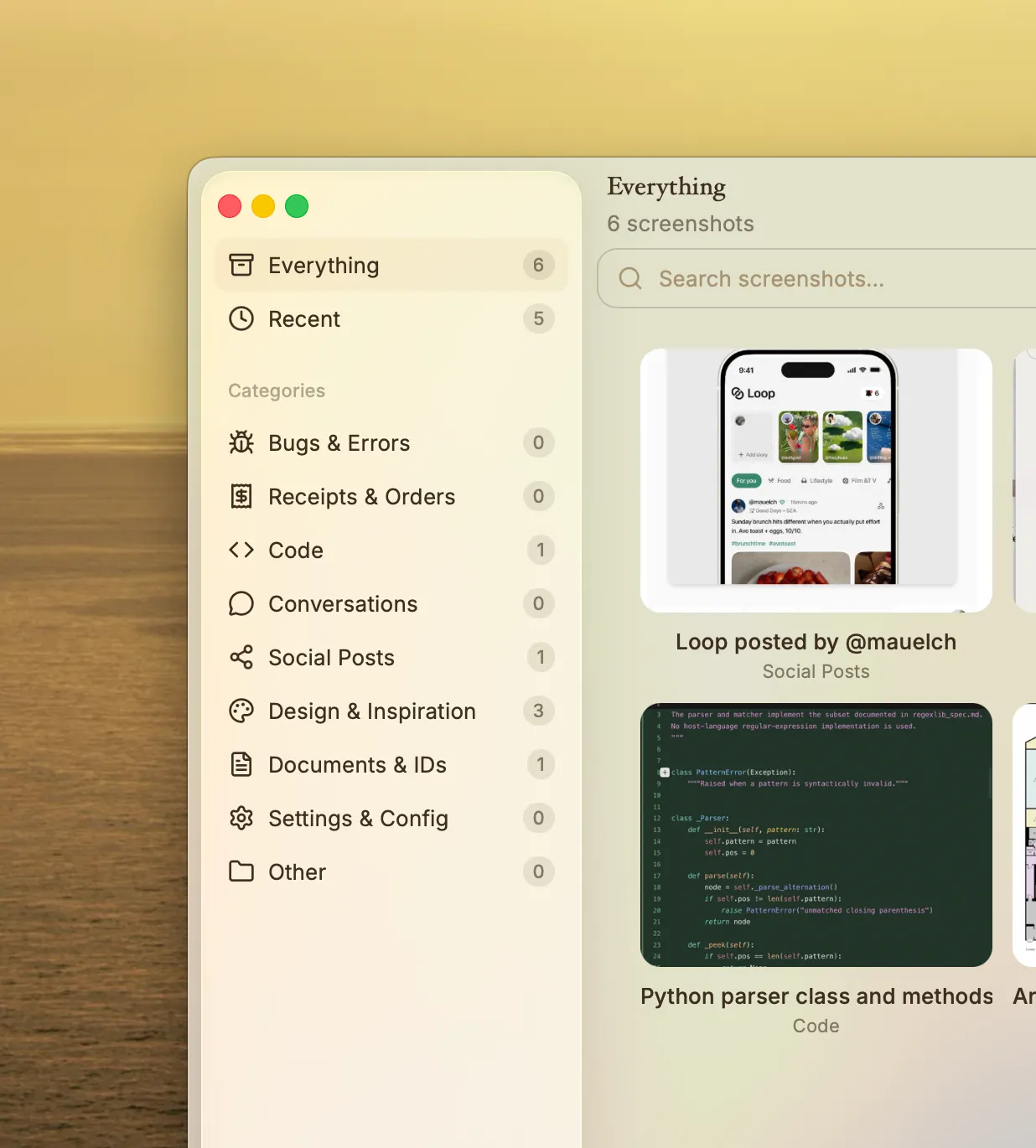
Task: Click the count badge 0 beside Other
Action: pos(539,871)
